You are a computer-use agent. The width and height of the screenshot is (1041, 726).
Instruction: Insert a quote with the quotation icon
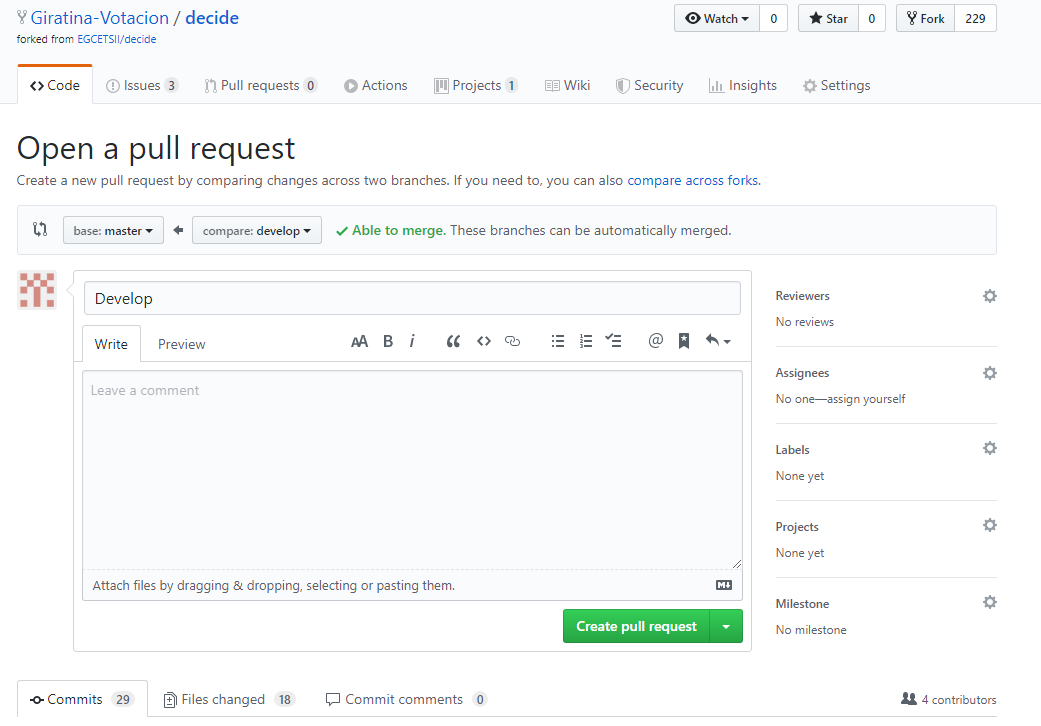tap(453, 341)
